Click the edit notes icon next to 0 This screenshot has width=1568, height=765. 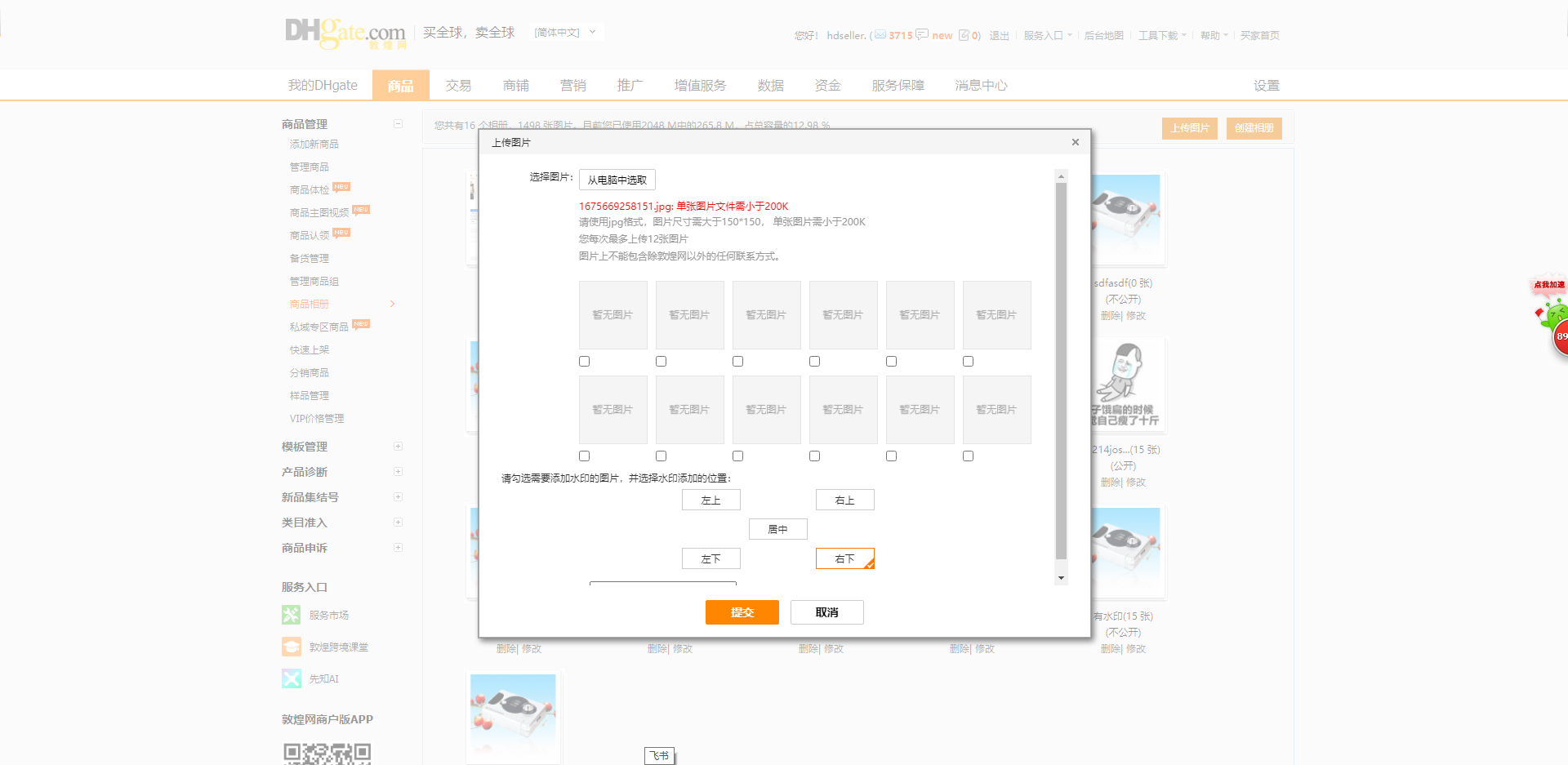coord(964,35)
